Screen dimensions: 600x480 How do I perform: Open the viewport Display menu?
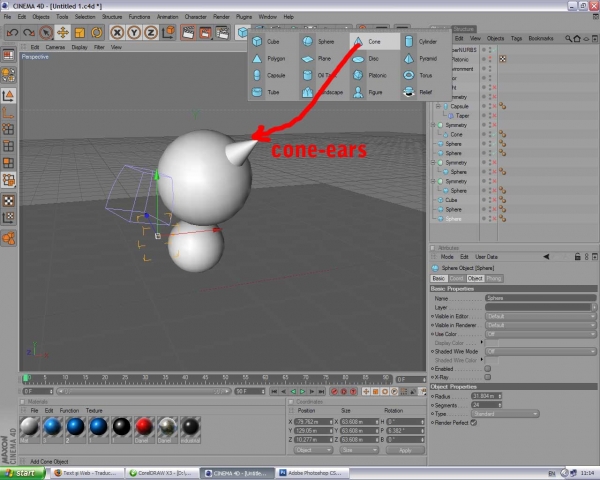click(x=79, y=47)
